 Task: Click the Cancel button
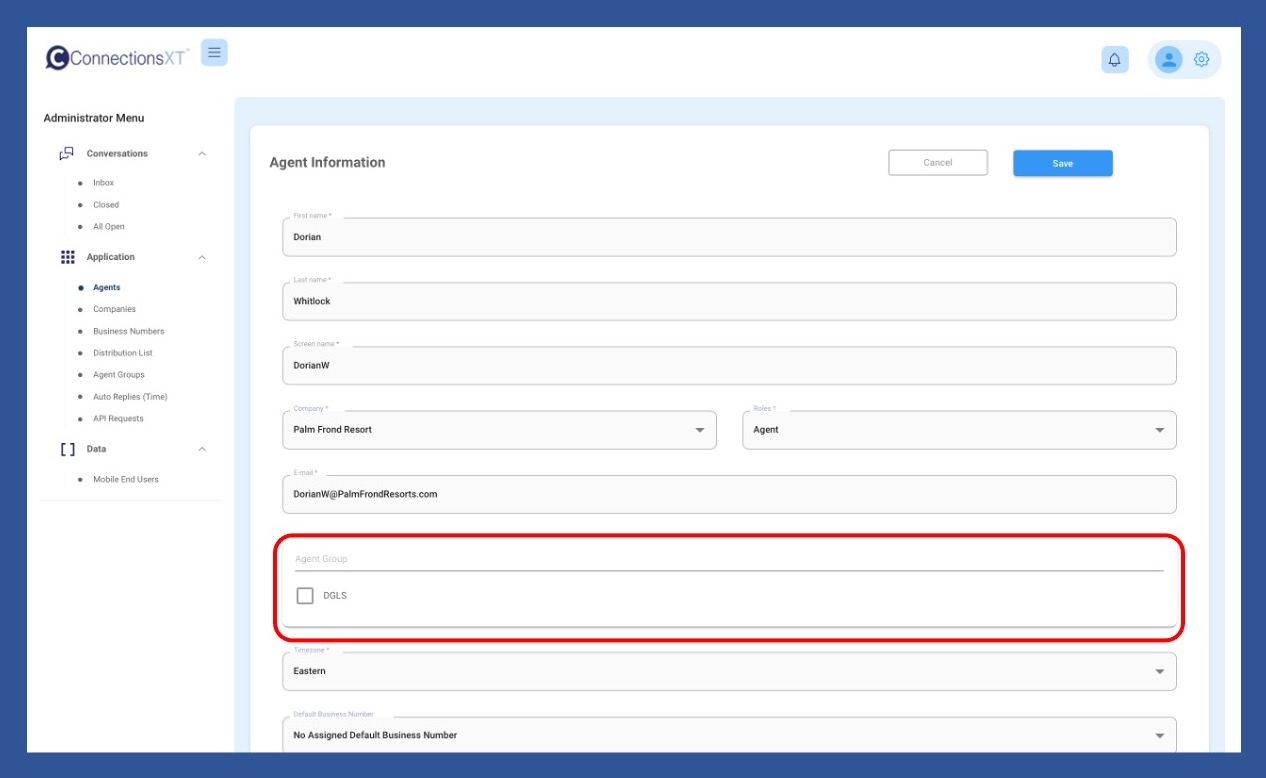point(937,163)
